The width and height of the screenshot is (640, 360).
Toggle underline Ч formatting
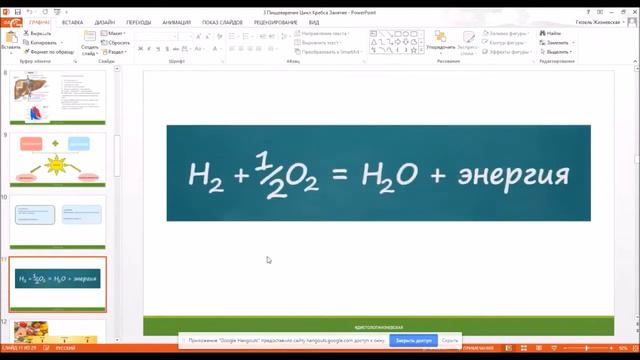point(158,49)
